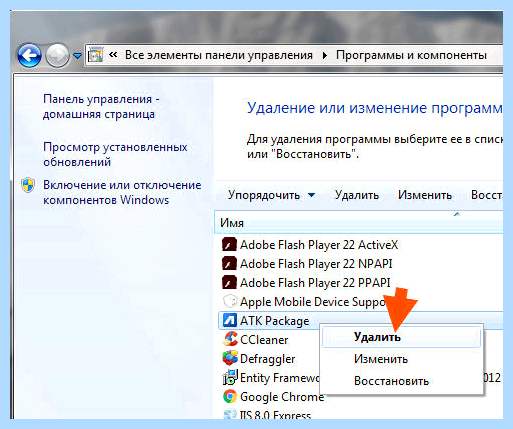
Task: Click breadcrumb 'Программы и компоненты'
Action: [x=411, y=55]
